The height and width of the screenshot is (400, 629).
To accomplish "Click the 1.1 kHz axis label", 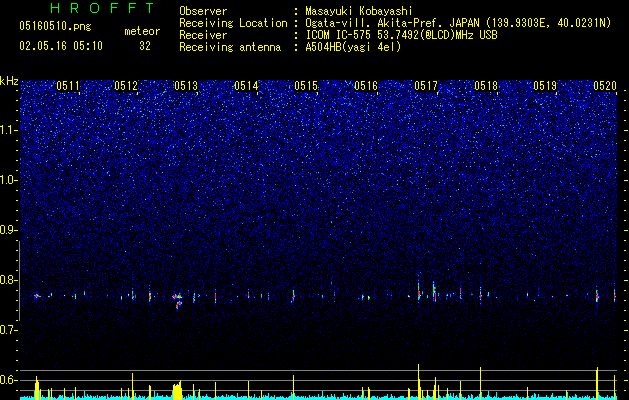I will point(9,130).
